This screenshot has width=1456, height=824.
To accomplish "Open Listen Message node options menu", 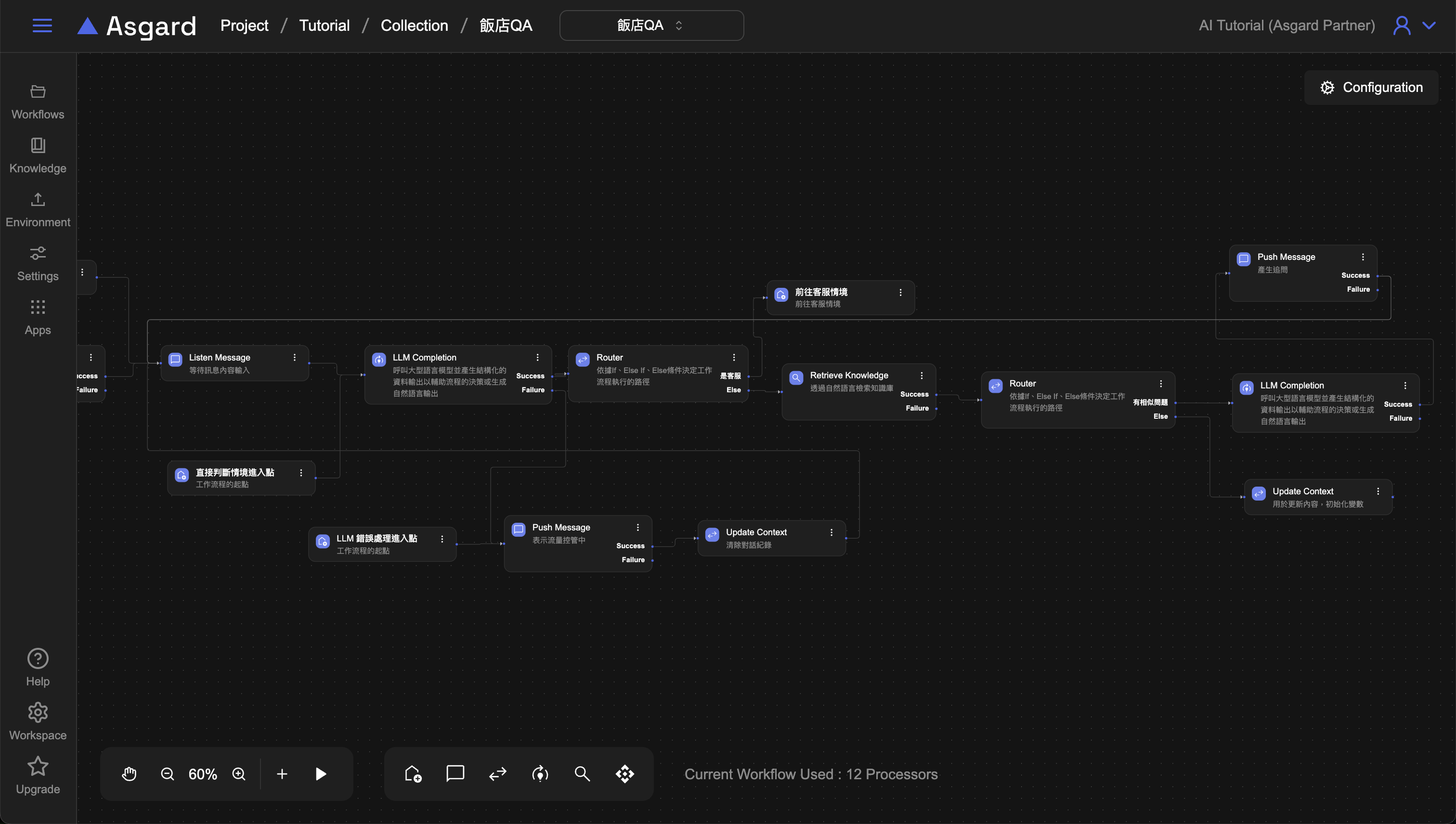I will pyautogui.click(x=294, y=358).
